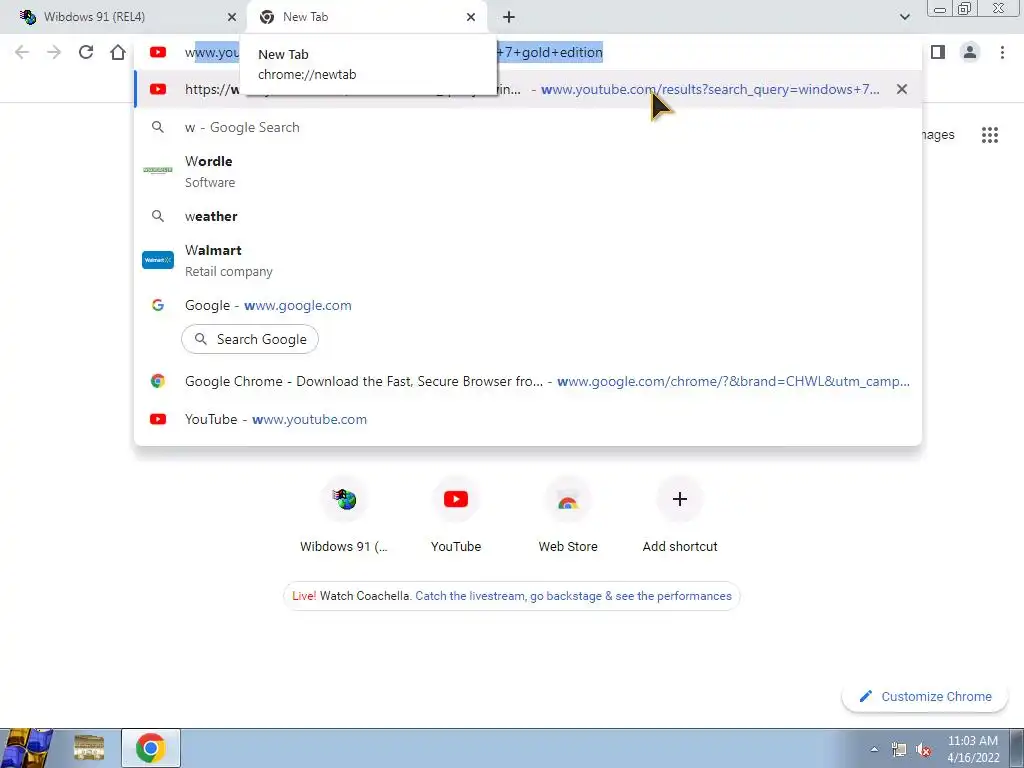The width and height of the screenshot is (1024, 768).
Task: Open the Coachella livestream link
Action: click(x=573, y=596)
